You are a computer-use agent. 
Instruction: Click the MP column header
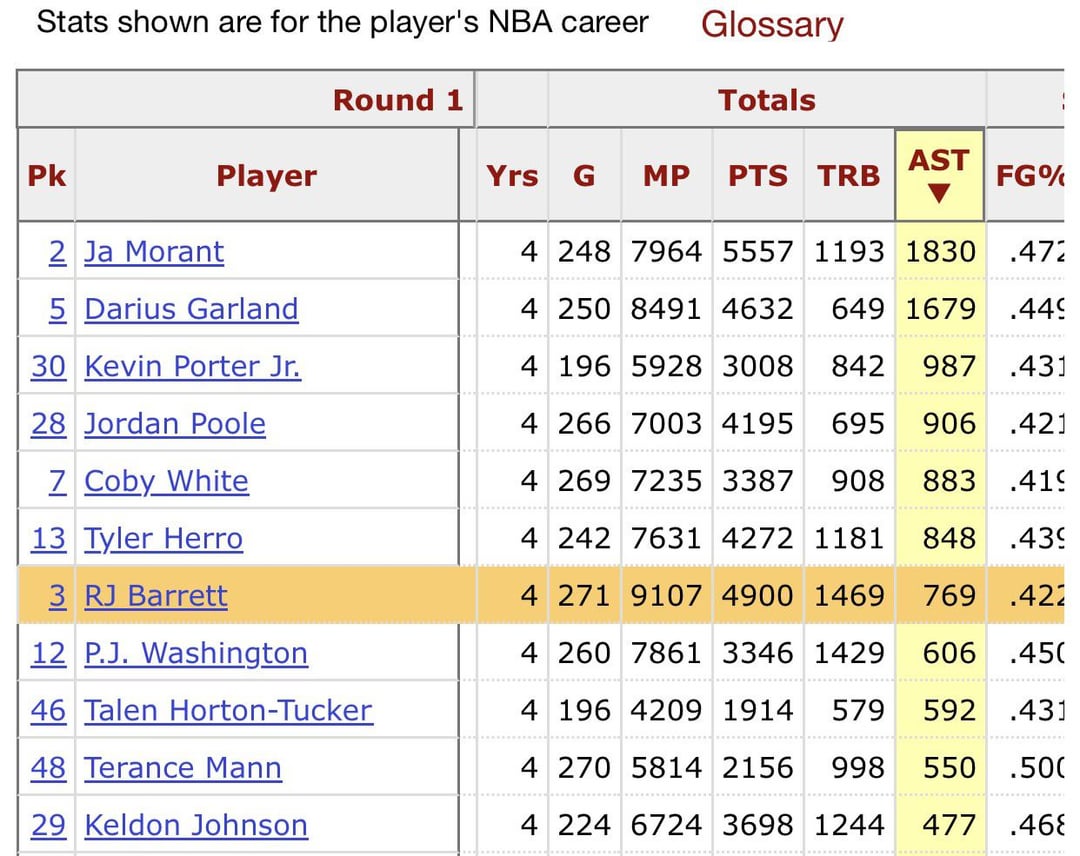pos(666,176)
